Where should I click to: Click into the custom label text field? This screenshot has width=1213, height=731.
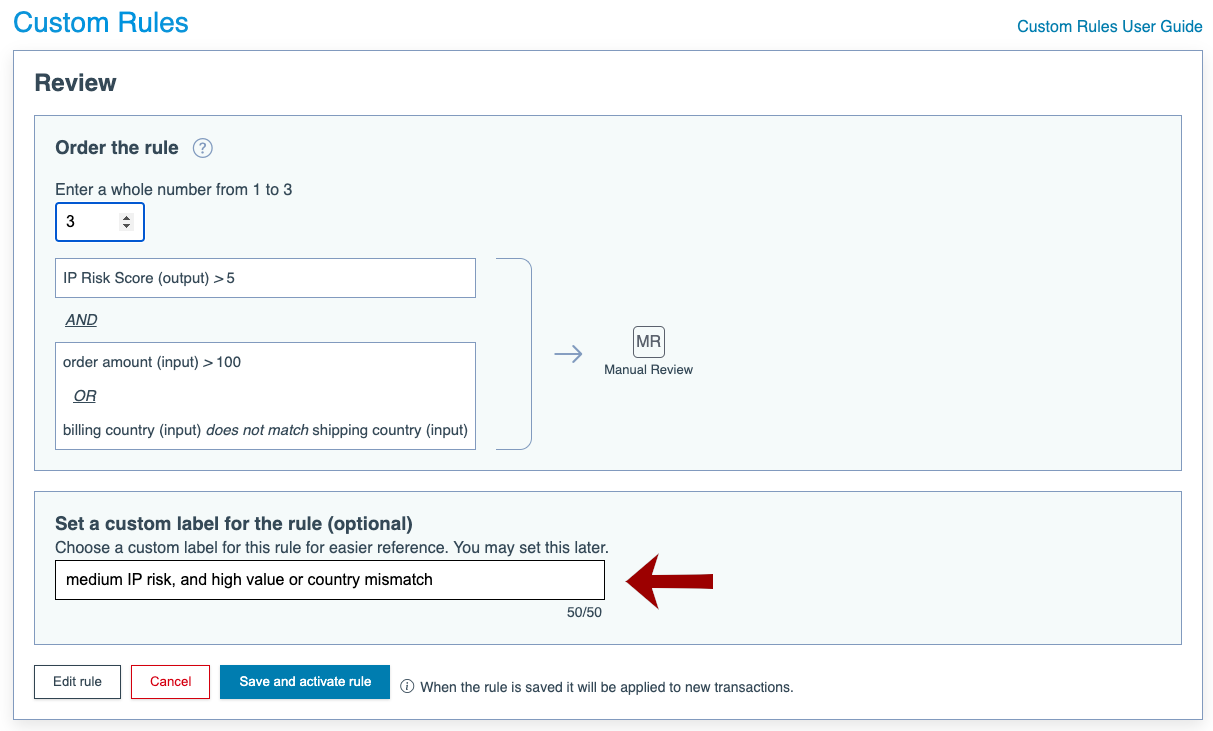(x=329, y=580)
